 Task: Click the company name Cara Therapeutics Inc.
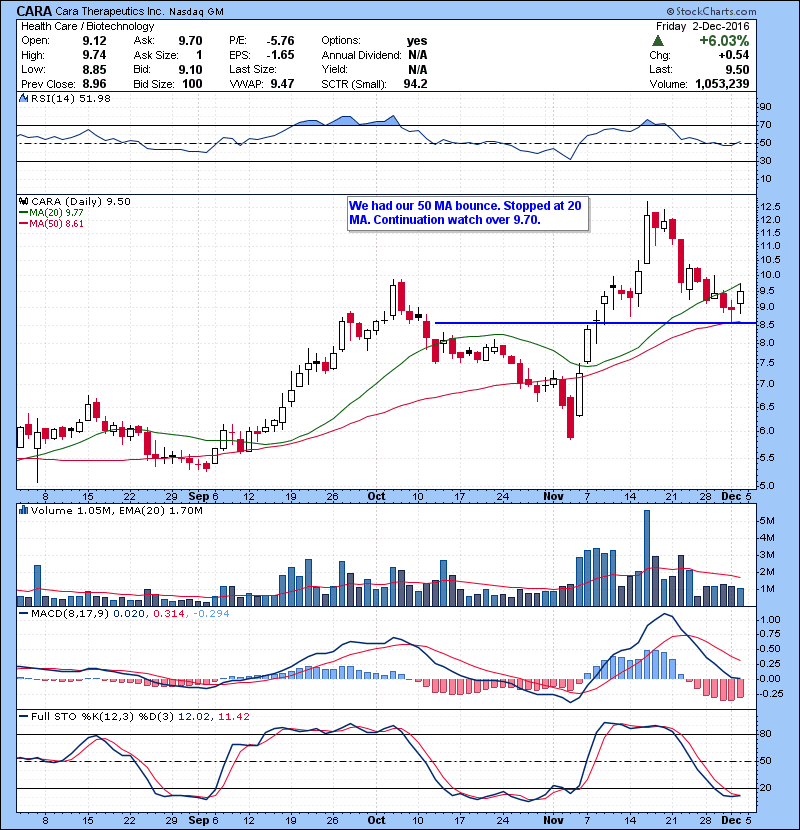(110, 11)
